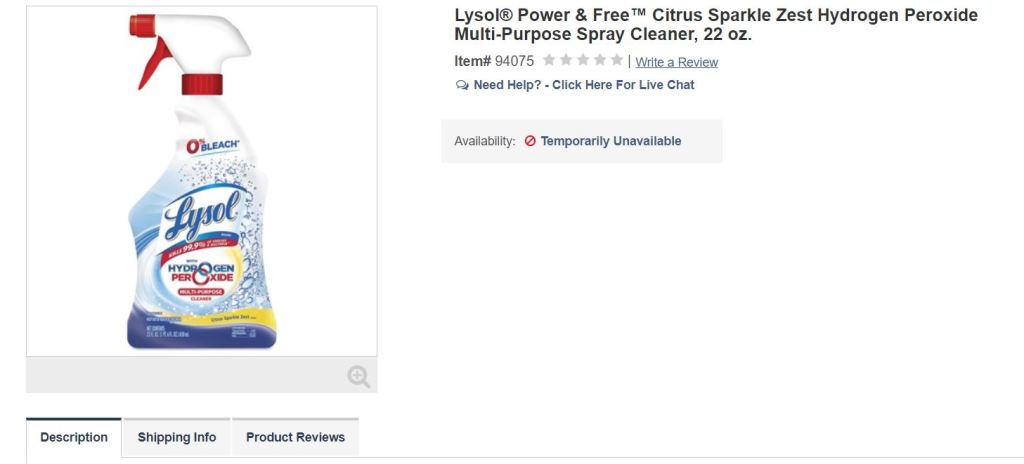The height and width of the screenshot is (464, 1024).
Task: Click the live chat speech bubble icon
Action: [x=462, y=85]
